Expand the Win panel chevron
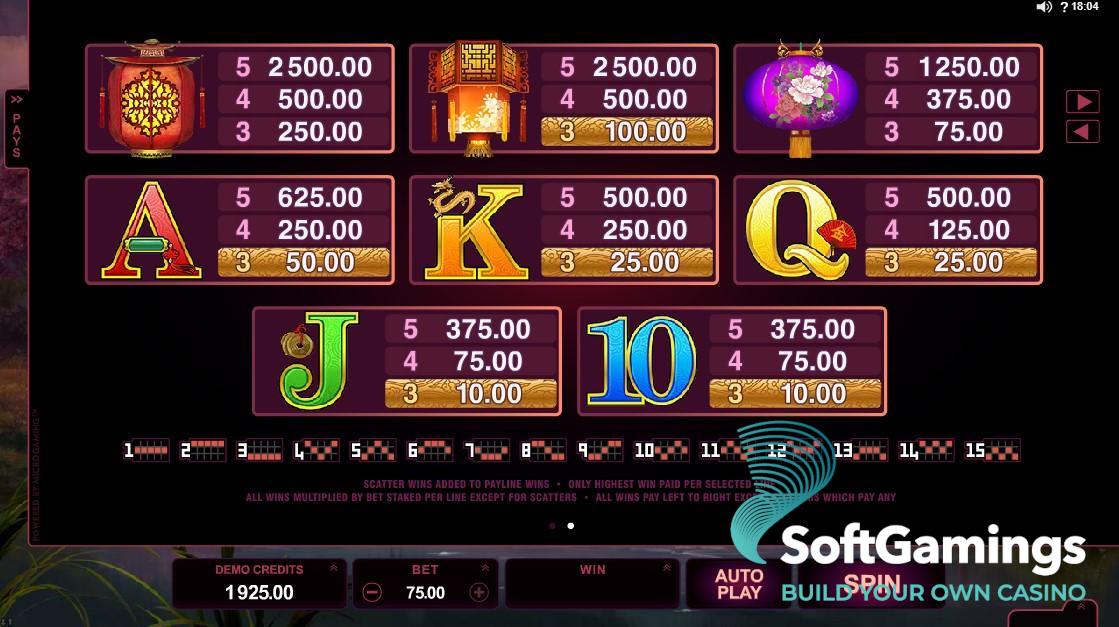The height and width of the screenshot is (627, 1119). pos(667,569)
